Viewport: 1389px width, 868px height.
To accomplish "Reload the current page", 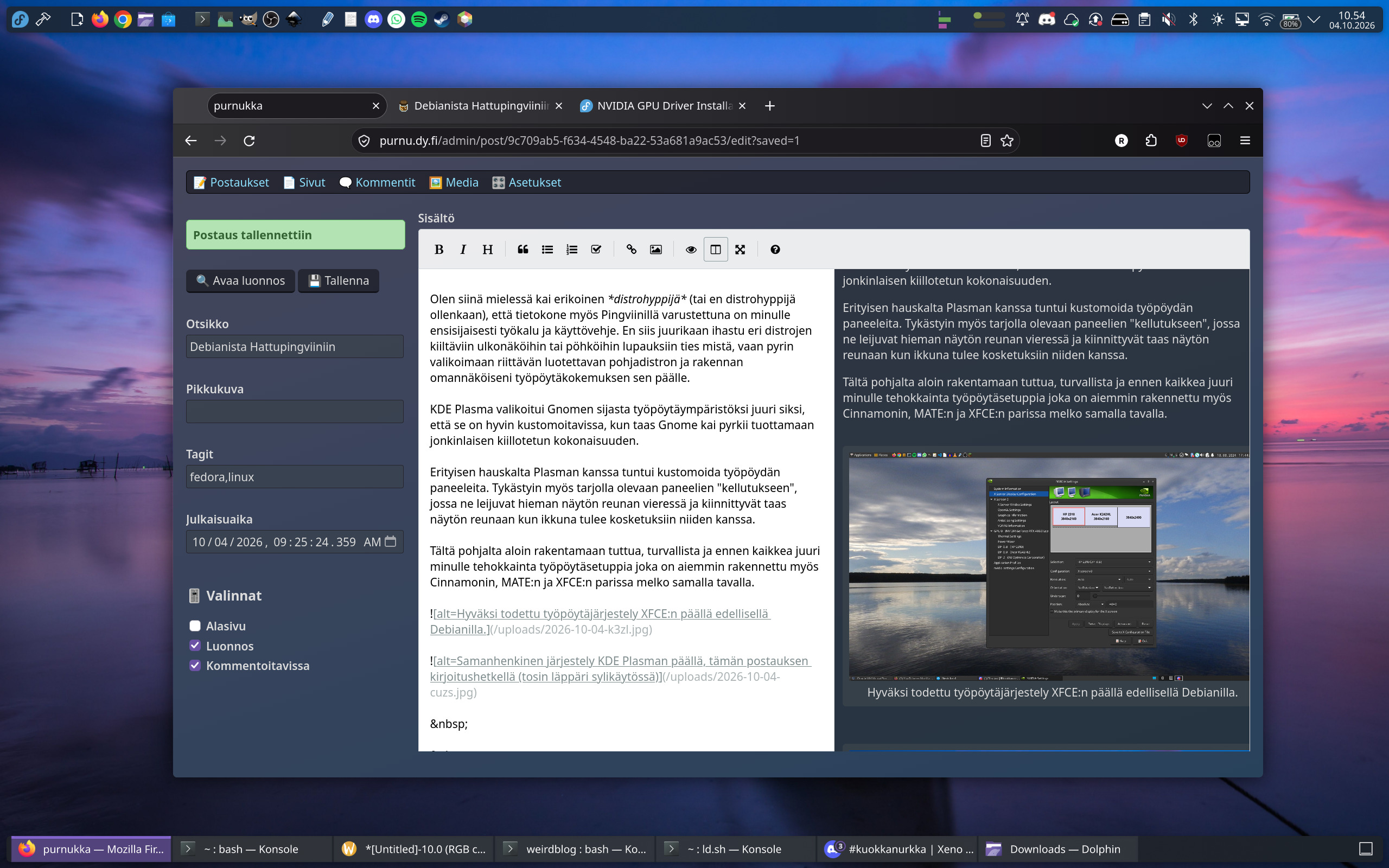I will pyautogui.click(x=249, y=141).
